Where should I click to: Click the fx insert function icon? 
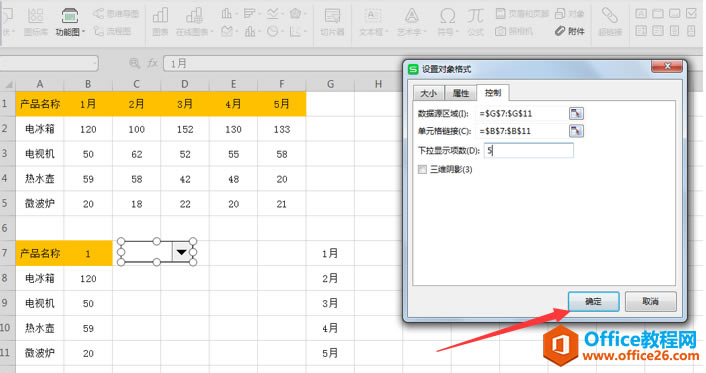pyautogui.click(x=153, y=64)
